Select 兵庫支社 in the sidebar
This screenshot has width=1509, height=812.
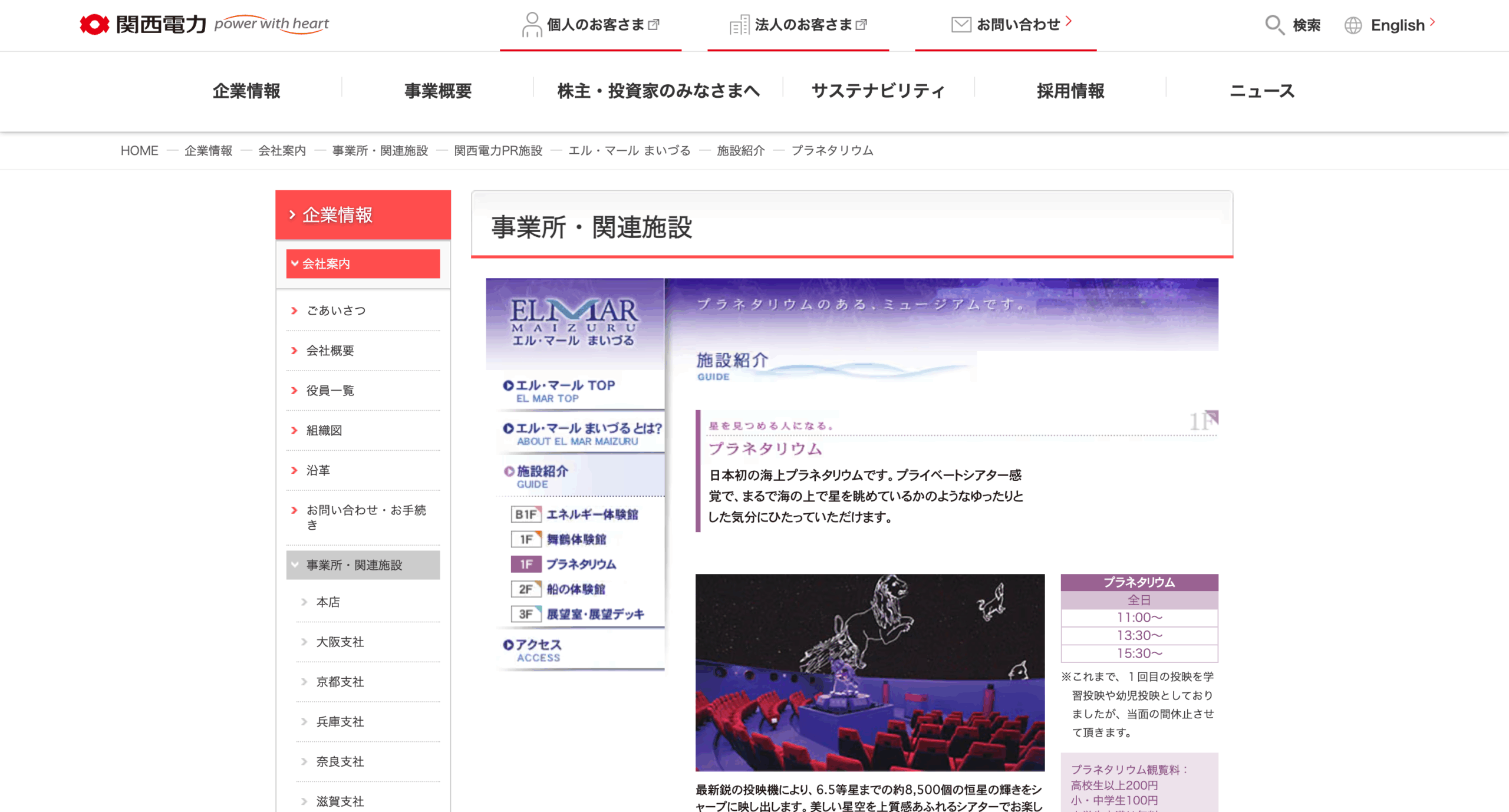[340, 722]
